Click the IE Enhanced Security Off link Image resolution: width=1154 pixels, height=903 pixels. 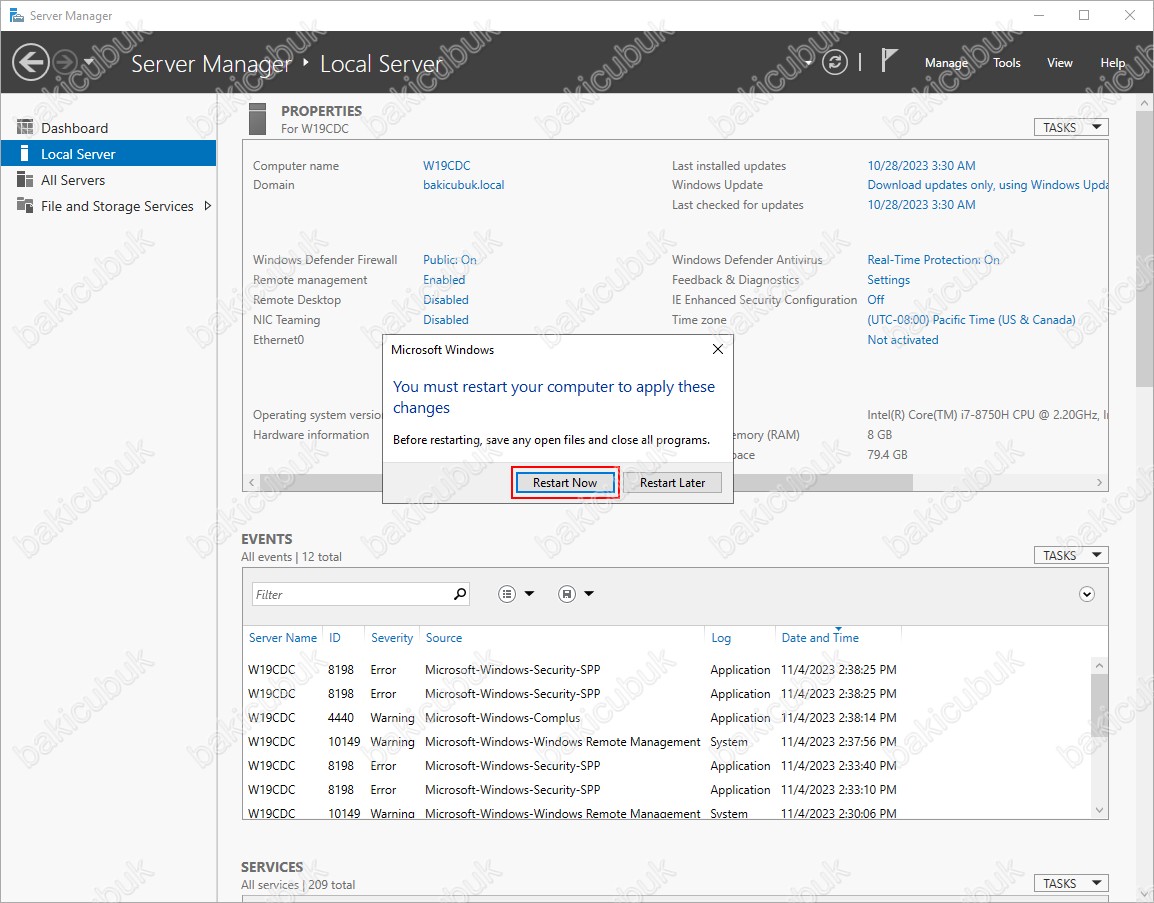(876, 300)
